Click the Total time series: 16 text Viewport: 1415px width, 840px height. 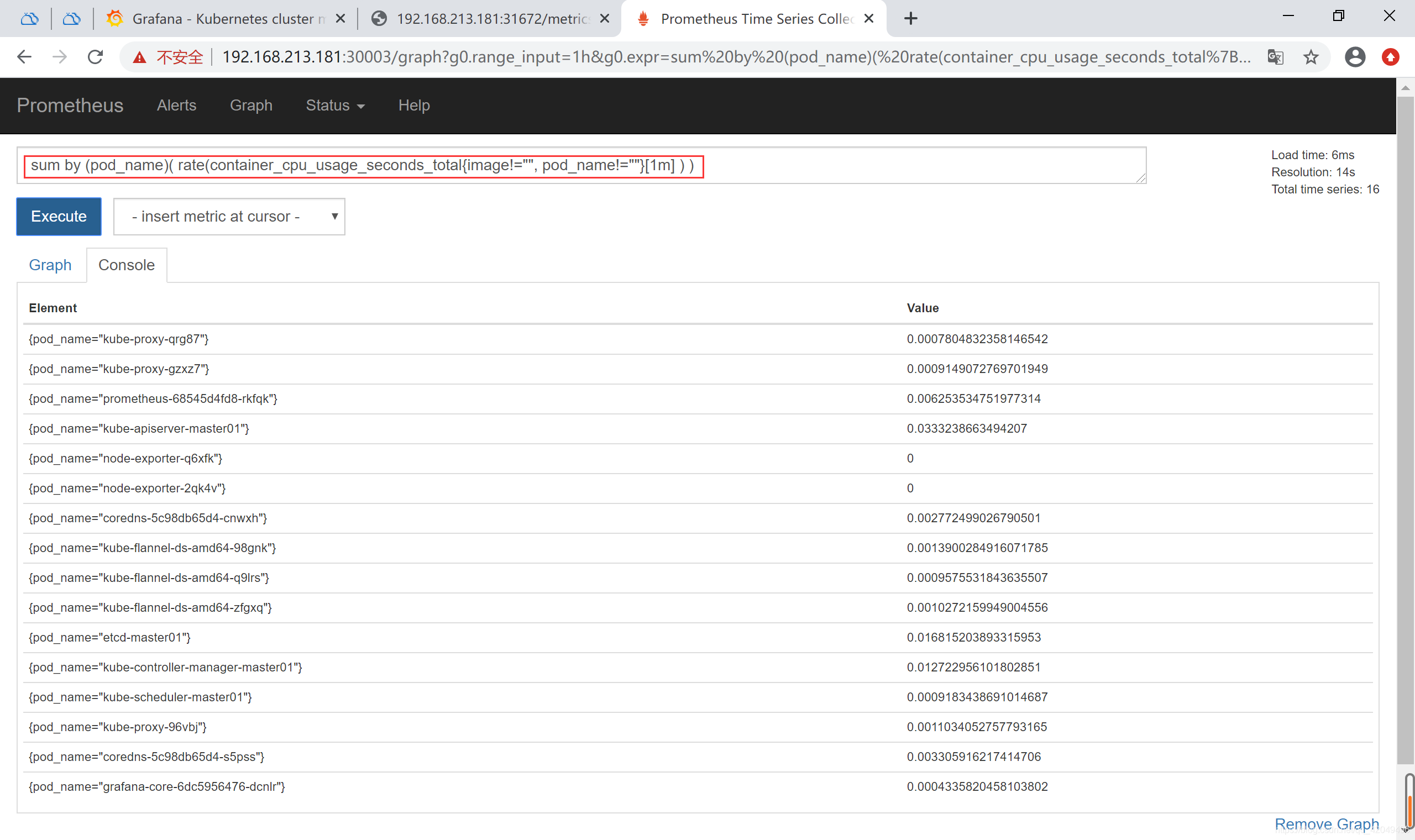click(1325, 189)
